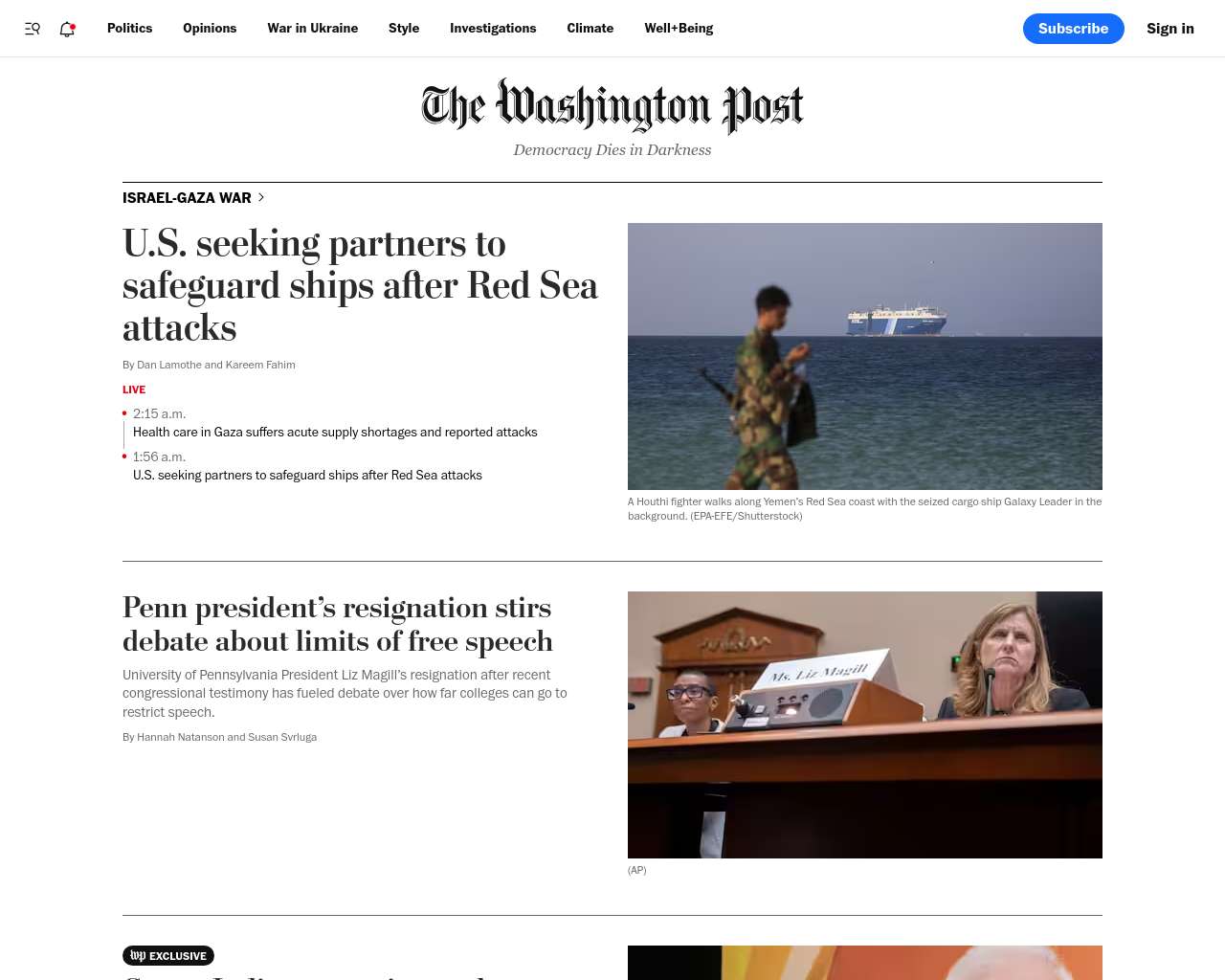Open the notifications bell icon
This screenshot has height=980, width=1225.
(67, 29)
